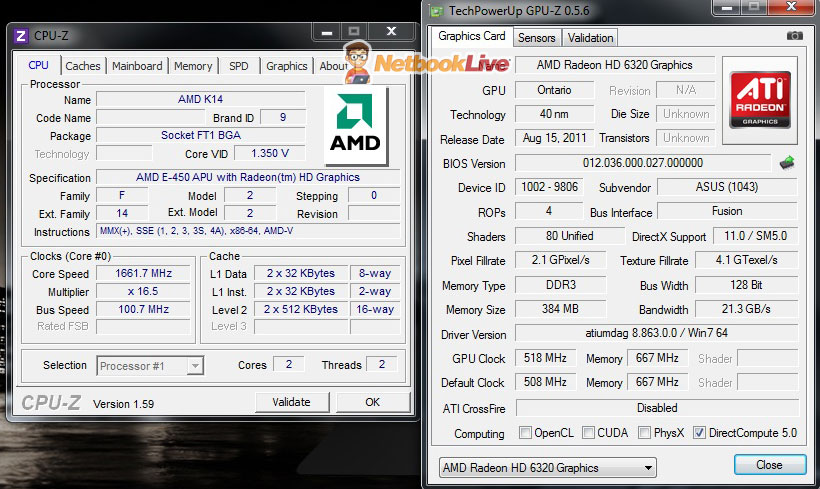This screenshot has height=489, width=820.
Task: Click the Bandwidth 21.3 GB/s value
Action: point(747,309)
